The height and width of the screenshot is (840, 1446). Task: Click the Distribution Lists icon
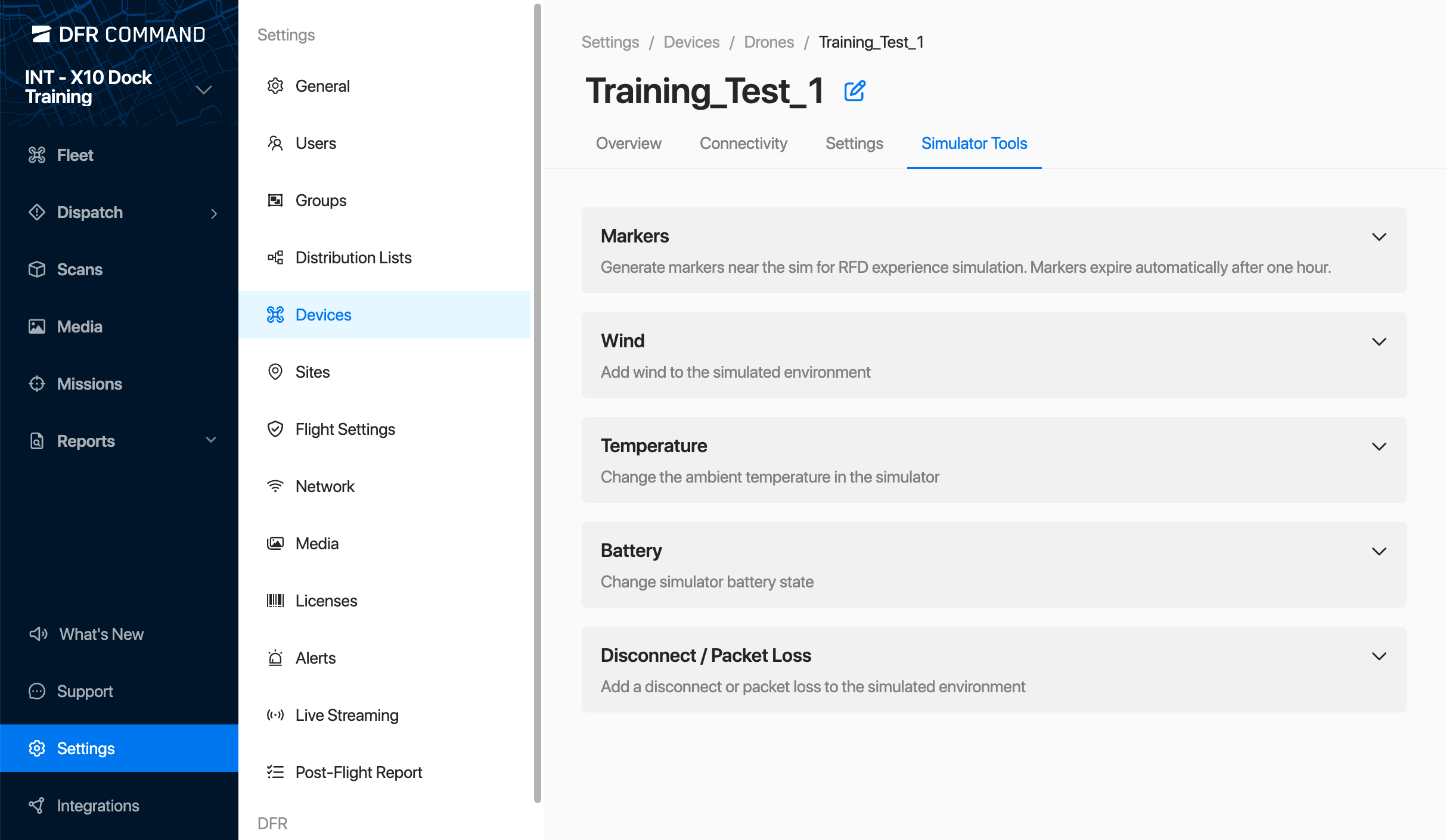(x=275, y=257)
